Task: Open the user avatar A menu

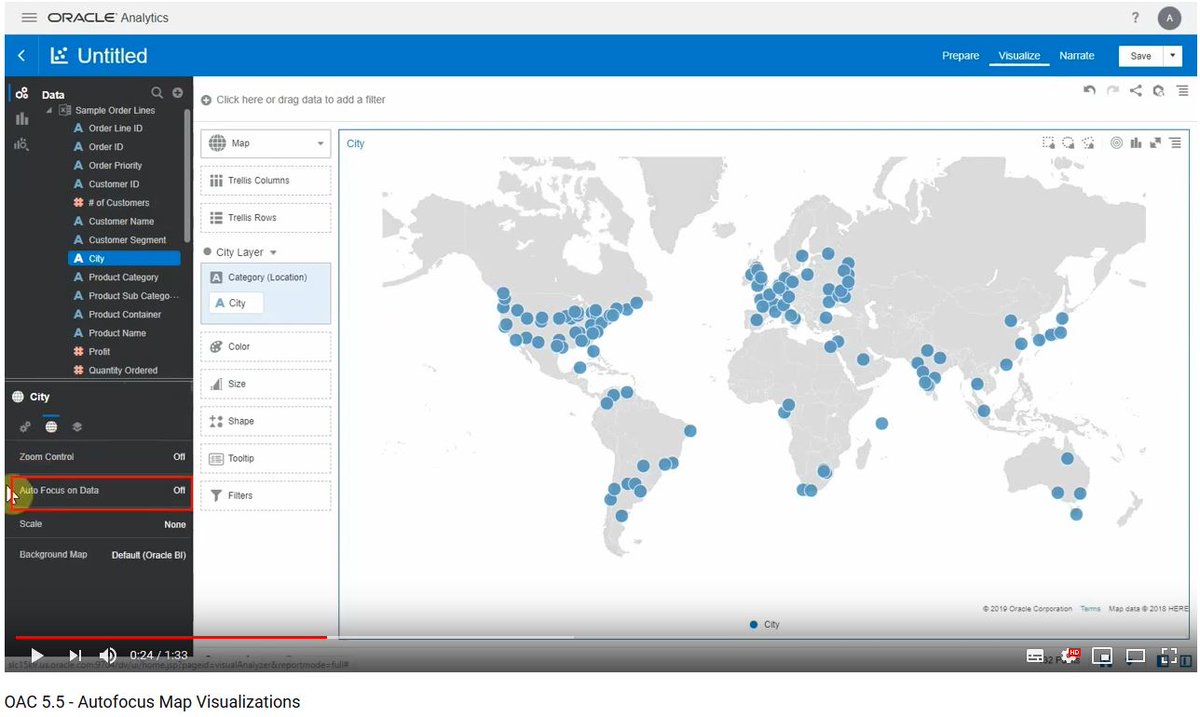Action: pos(1169,18)
